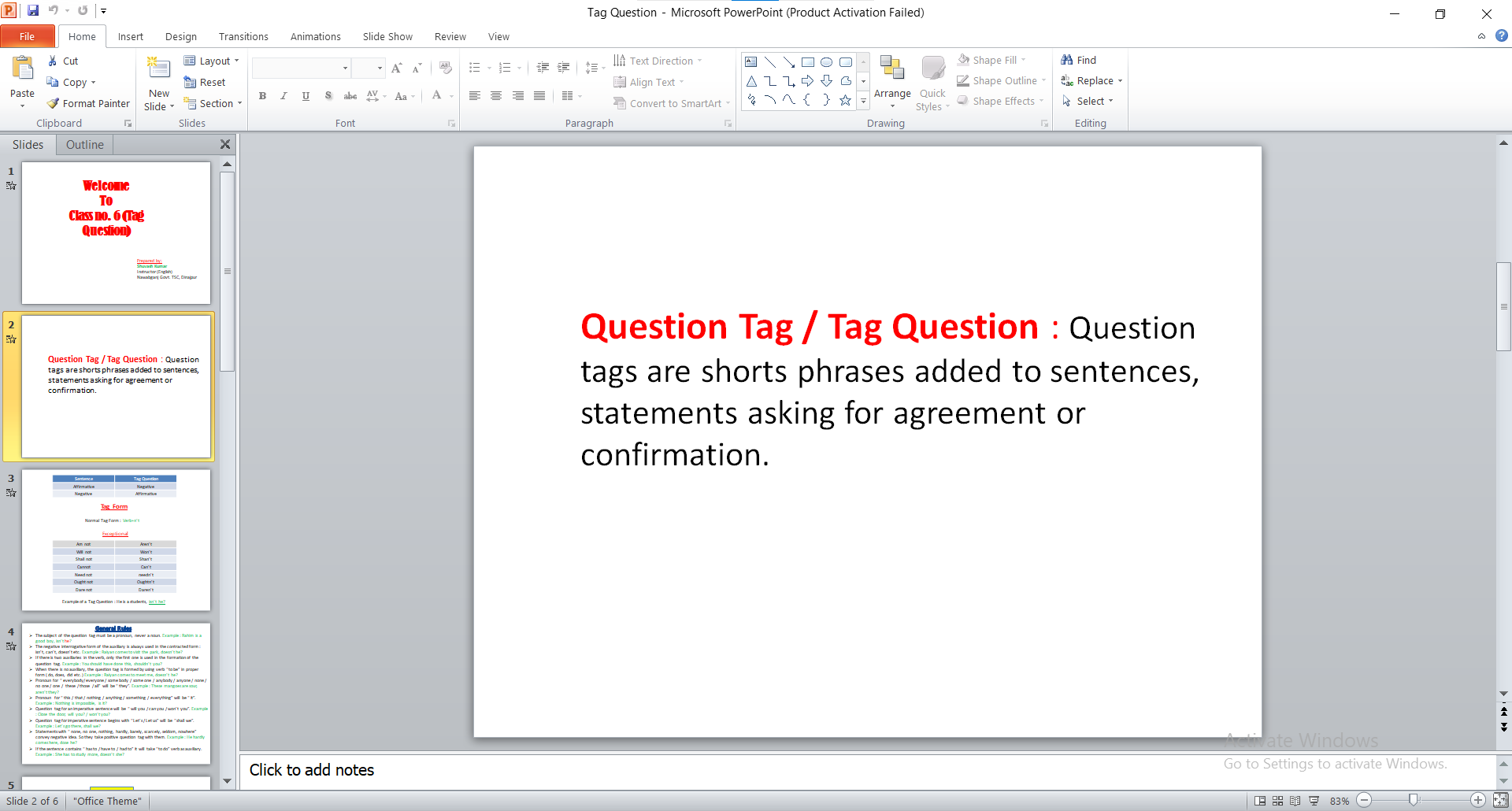Screen dimensions: 1512x811
Task: Select slide 1 Welcome thumbnail
Action: (116, 233)
